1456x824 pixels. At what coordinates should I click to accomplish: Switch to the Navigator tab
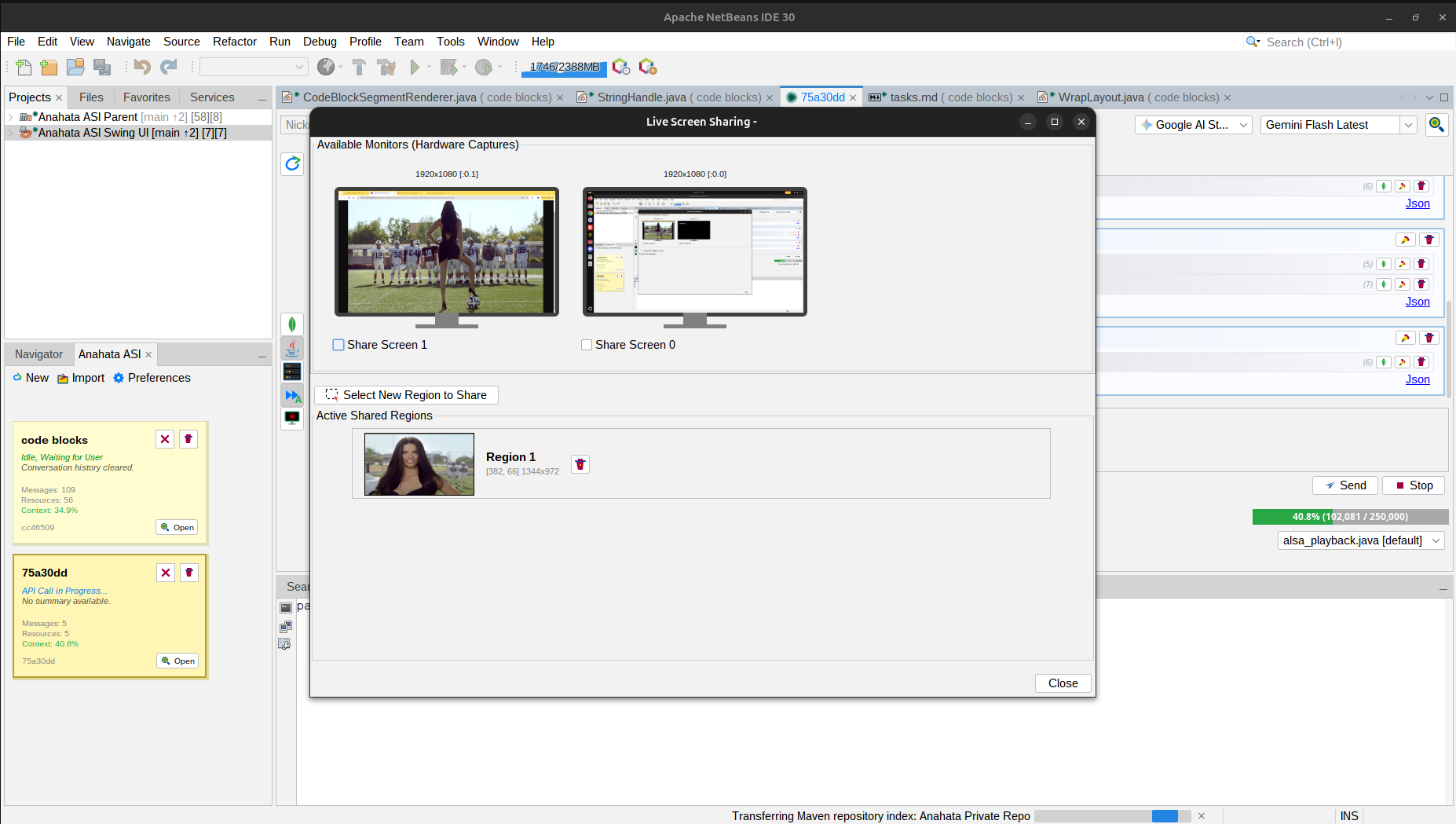click(x=38, y=354)
